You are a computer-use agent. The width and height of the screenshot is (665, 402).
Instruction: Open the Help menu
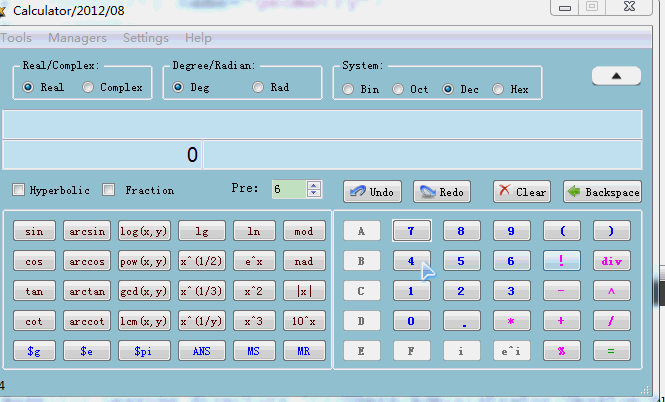(x=198, y=38)
